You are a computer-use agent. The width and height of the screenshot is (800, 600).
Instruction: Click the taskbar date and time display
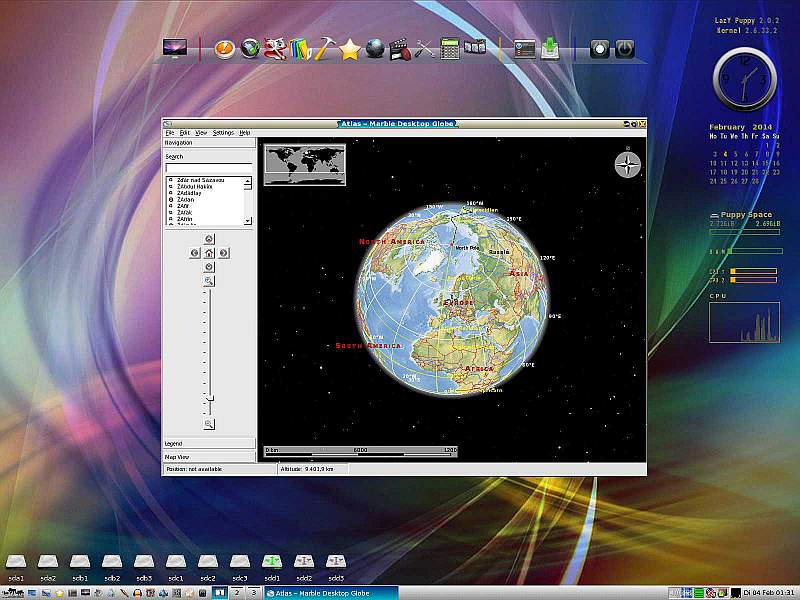click(x=769, y=593)
